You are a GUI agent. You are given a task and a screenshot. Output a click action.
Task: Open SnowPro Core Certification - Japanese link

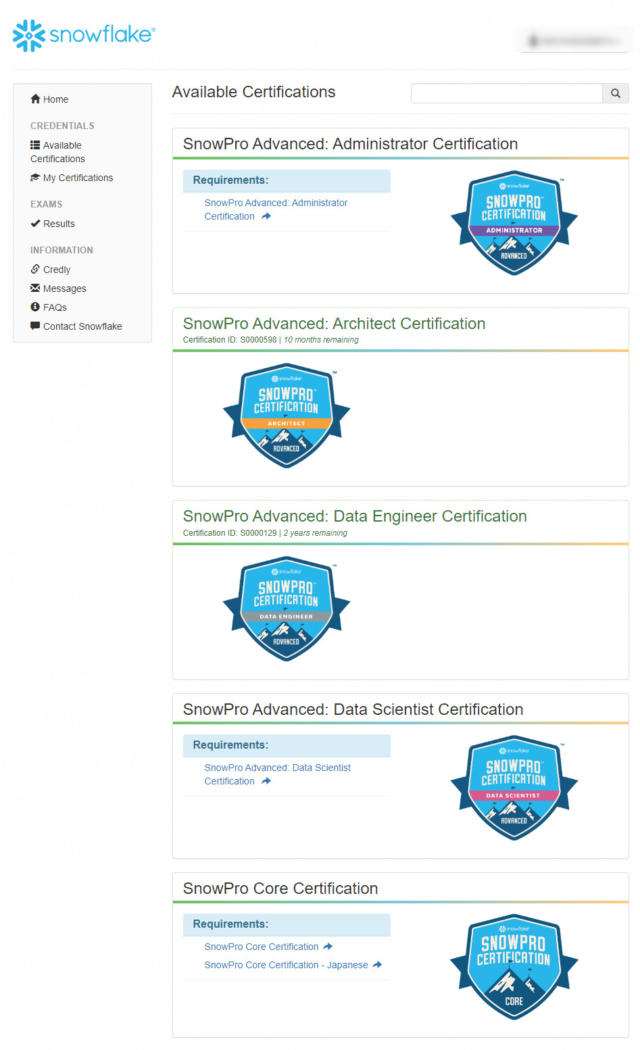(x=286, y=965)
